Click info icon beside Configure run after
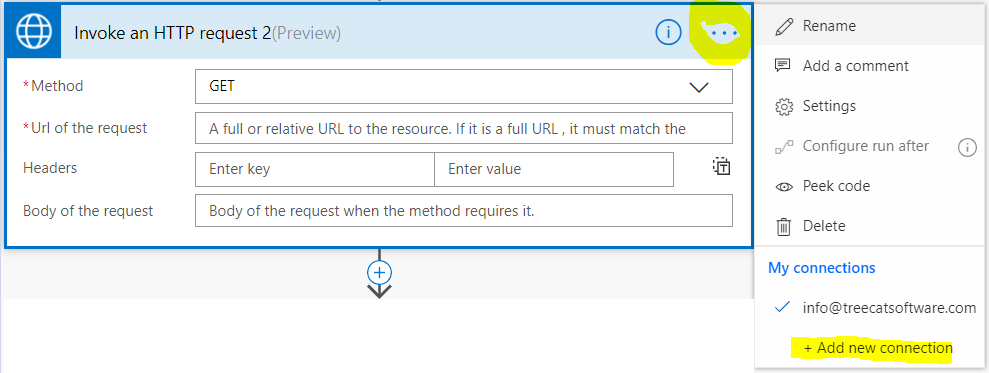Screen dimensions: 989x373 [x=967, y=147]
